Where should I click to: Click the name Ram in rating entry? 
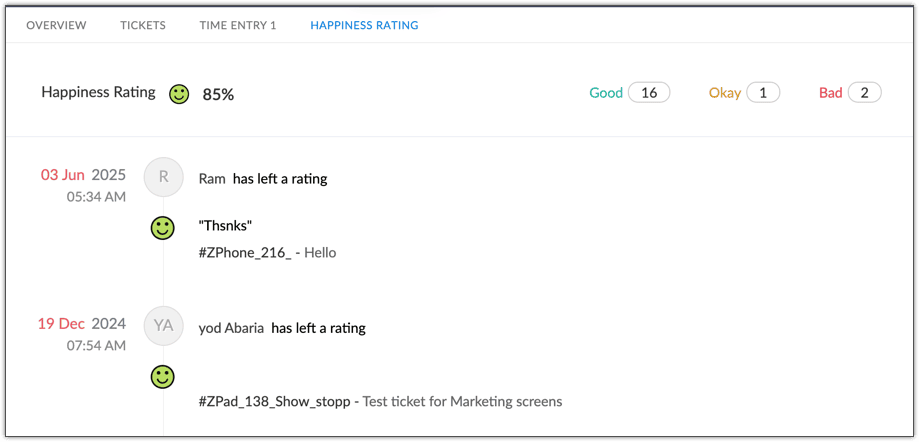[x=212, y=179]
